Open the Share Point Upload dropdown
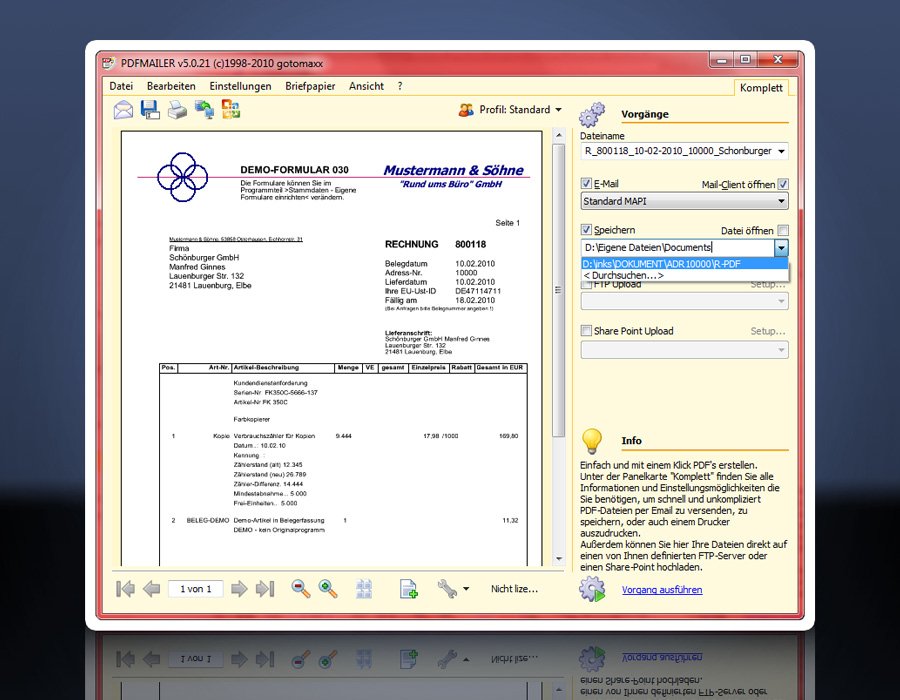Image resolution: width=900 pixels, height=700 pixels. 684,349
